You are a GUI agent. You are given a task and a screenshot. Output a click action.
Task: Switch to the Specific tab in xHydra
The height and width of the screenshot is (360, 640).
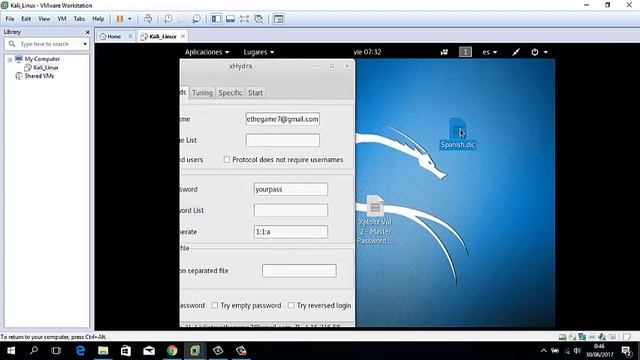(x=230, y=93)
